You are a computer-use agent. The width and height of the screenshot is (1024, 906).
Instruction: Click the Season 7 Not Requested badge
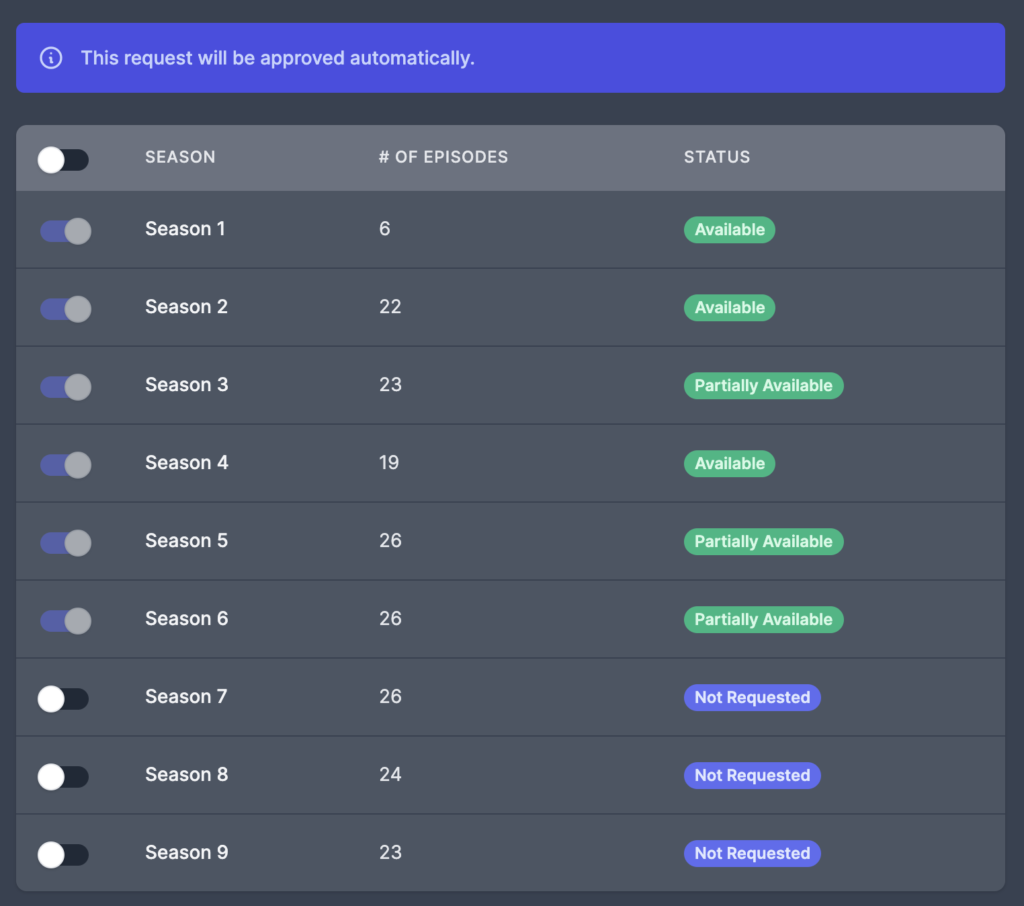(752, 698)
